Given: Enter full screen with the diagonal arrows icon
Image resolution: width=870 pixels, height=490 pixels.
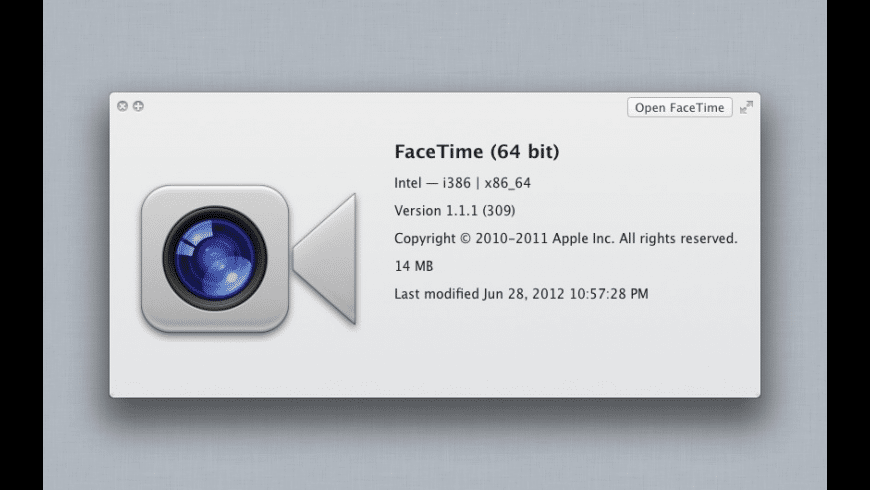Looking at the screenshot, I should (x=746, y=108).
